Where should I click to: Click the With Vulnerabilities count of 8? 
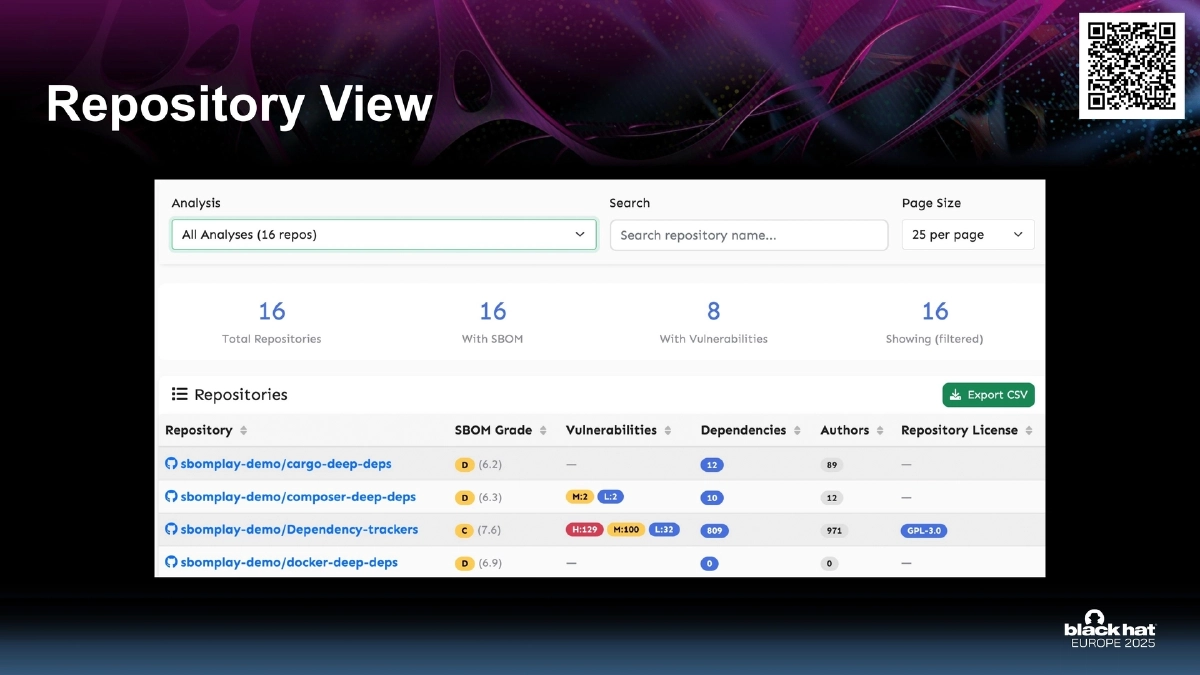tap(713, 311)
